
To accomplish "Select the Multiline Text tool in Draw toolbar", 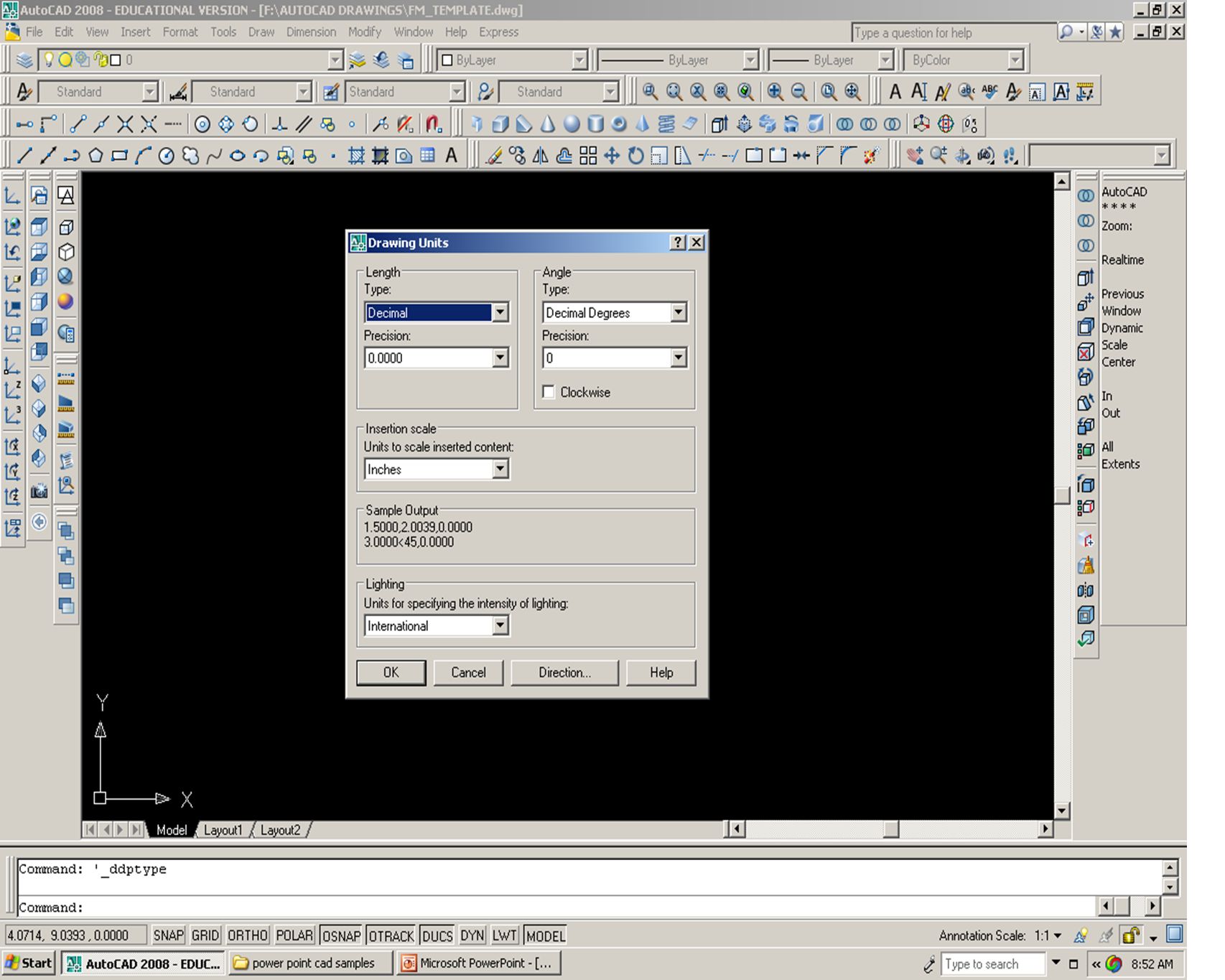I will [452, 155].
